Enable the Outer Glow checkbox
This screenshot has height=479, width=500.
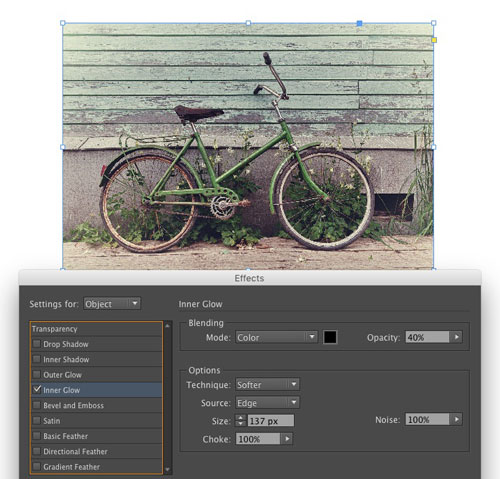point(37,374)
